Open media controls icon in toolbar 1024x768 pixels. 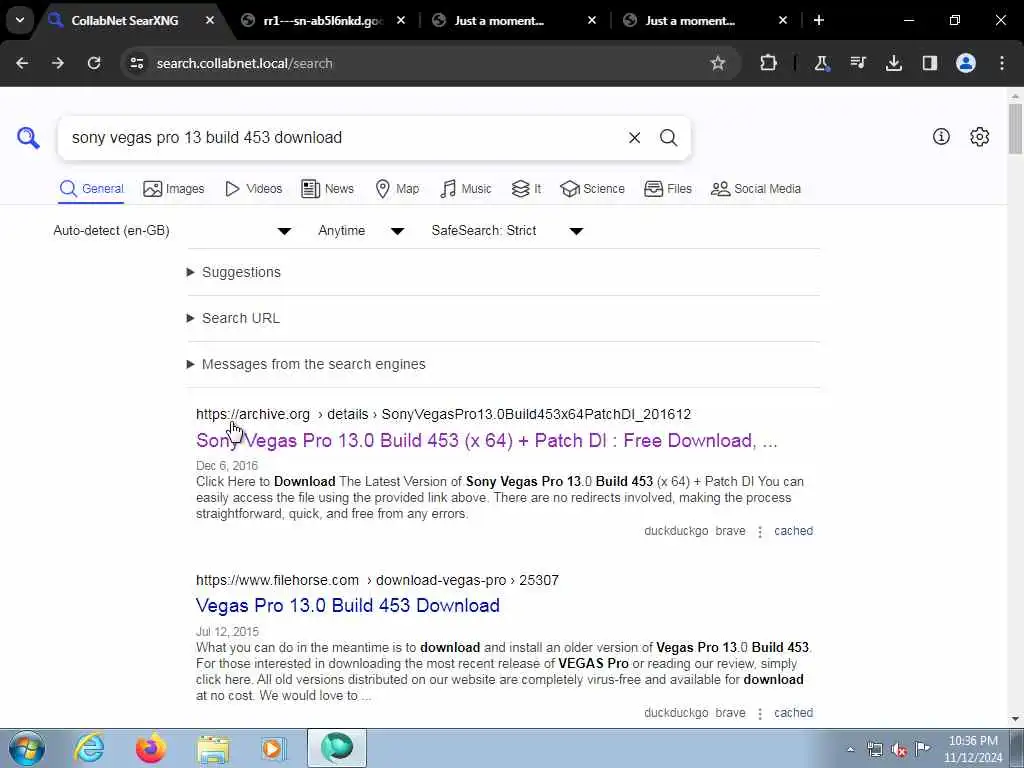pyautogui.click(x=857, y=63)
